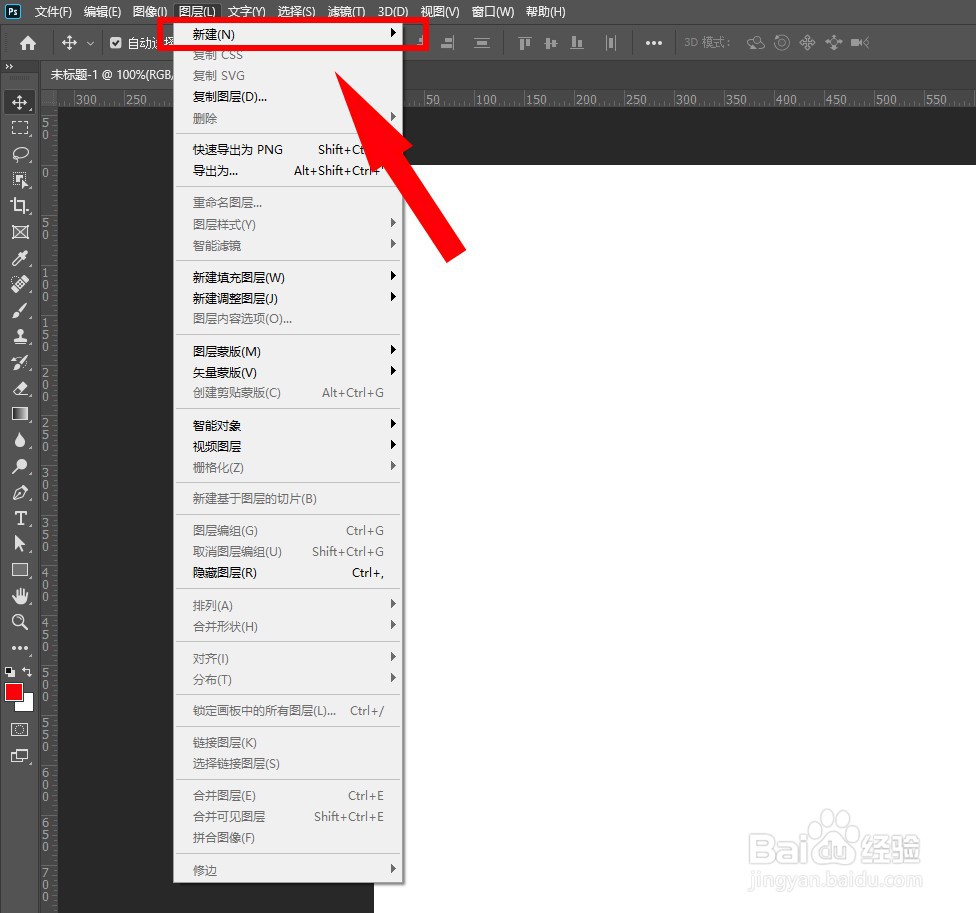The width and height of the screenshot is (976, 913).
Task: Expand the 新建填充图层(W) submenu
Action: 288,277
